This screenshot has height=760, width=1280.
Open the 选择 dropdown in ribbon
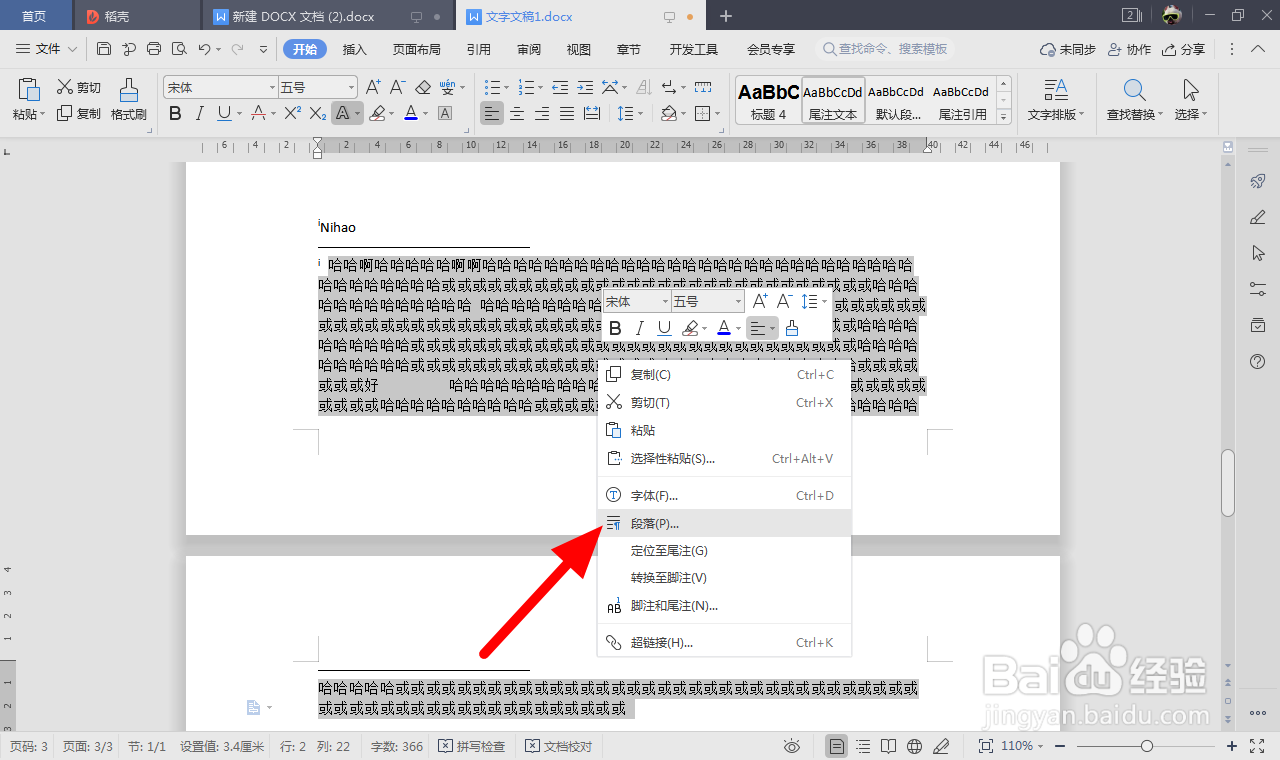pyautogui.click(x=1191, y=100)
